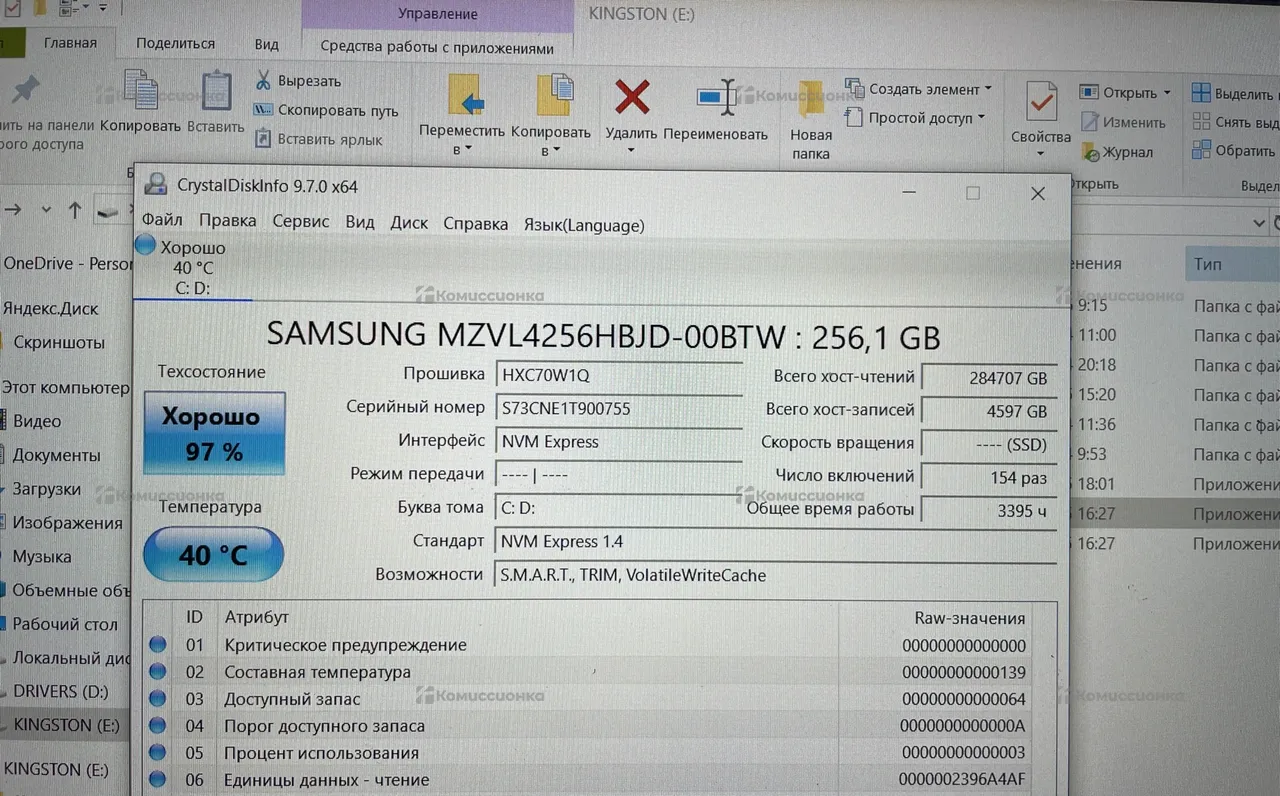Open the Сервис menu in CrystalDiskInfo
1280x796 pixels.
point(300,222)
